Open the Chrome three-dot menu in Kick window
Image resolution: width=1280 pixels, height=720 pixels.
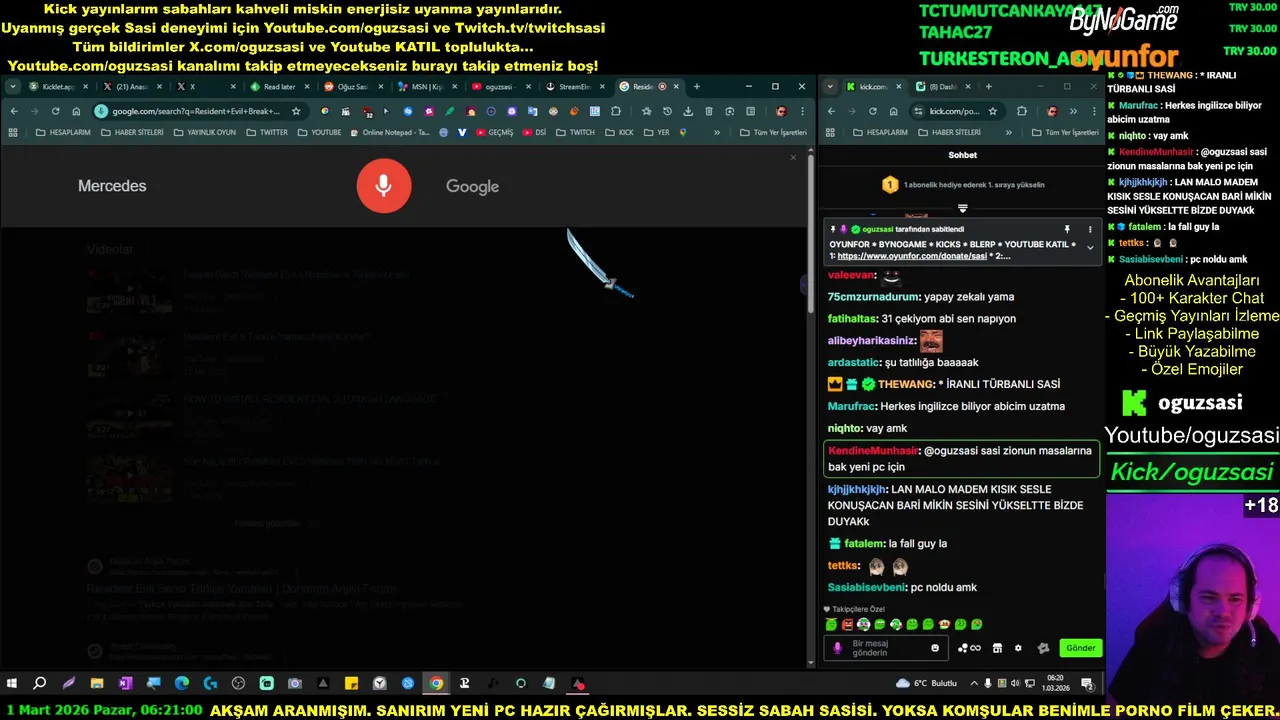tap(1094, 111)
